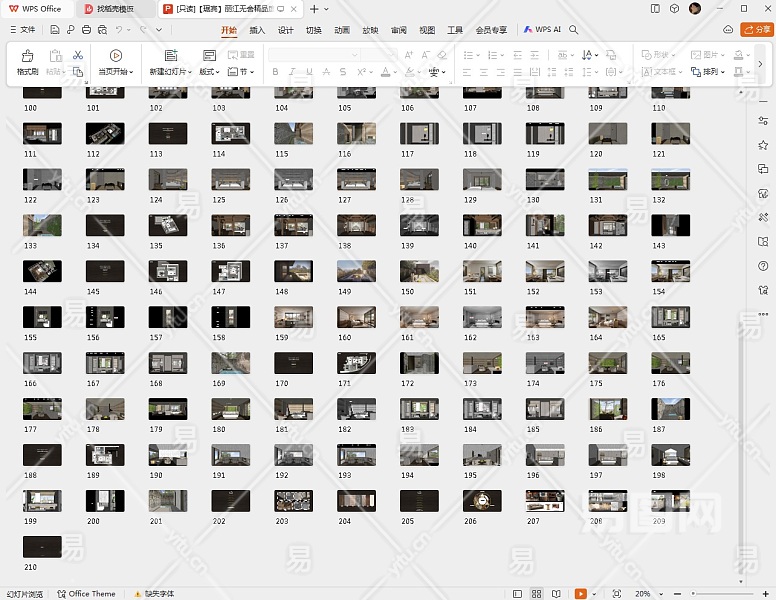Click the star icon in right sidebar

click(x=763, y=145)
